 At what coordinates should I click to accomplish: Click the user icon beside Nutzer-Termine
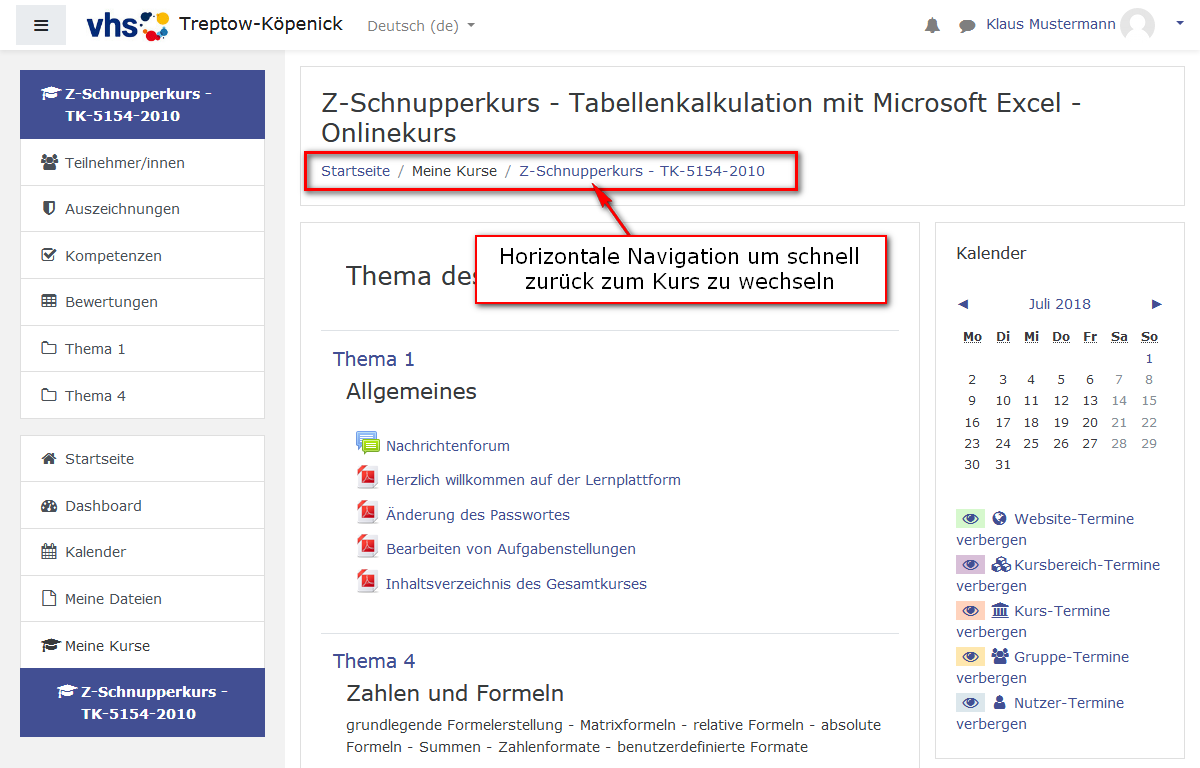tap(999, 703)
